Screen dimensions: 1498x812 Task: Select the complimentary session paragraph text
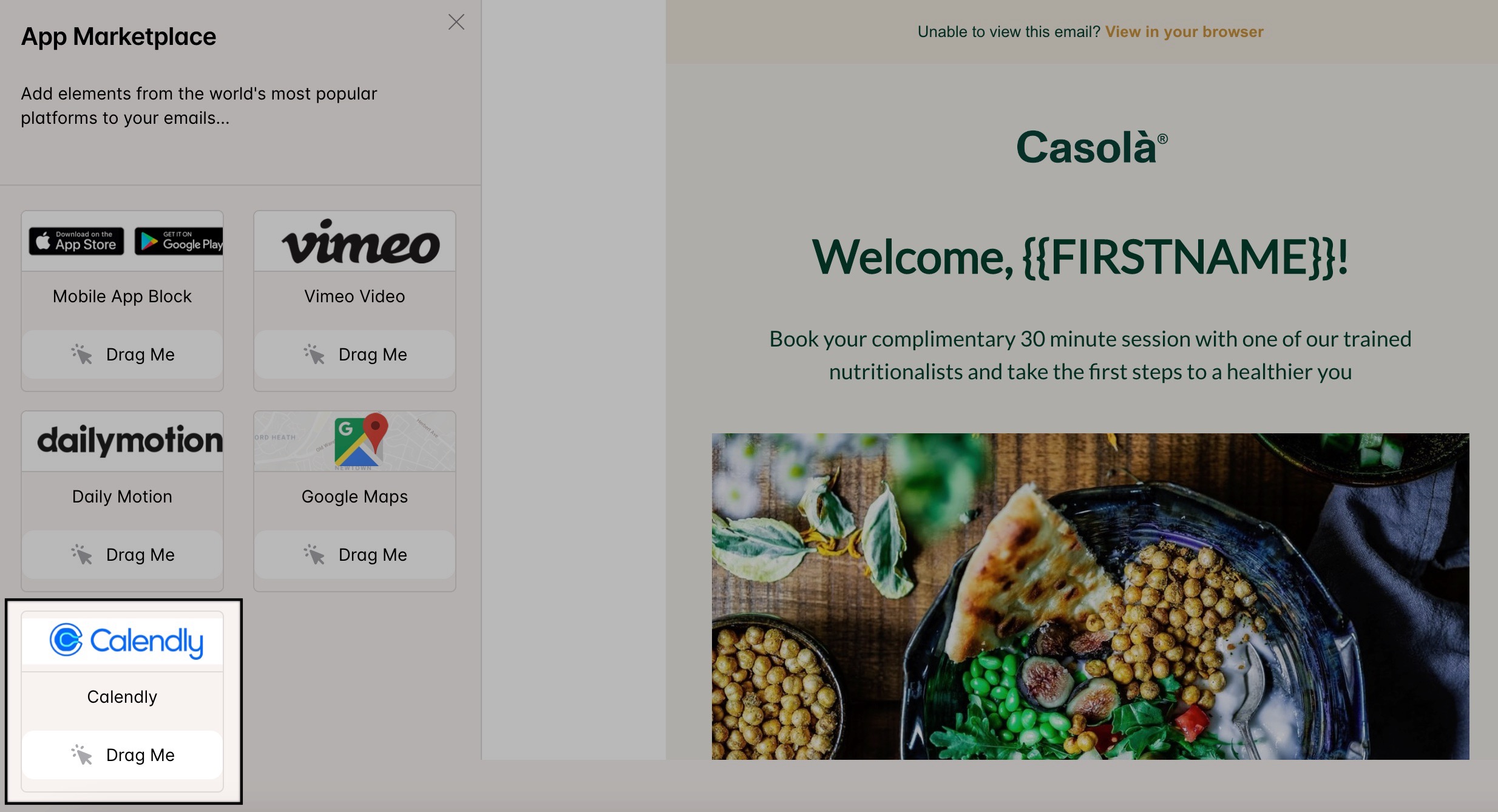[1090, 355]
